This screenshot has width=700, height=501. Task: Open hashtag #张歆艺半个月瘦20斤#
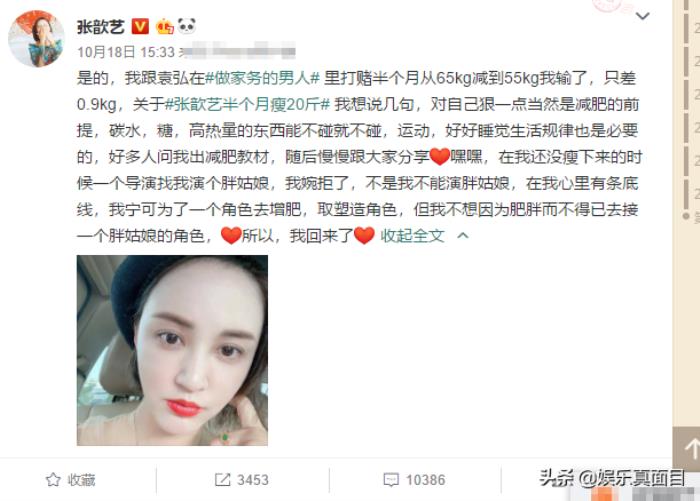tap(247, 104)
